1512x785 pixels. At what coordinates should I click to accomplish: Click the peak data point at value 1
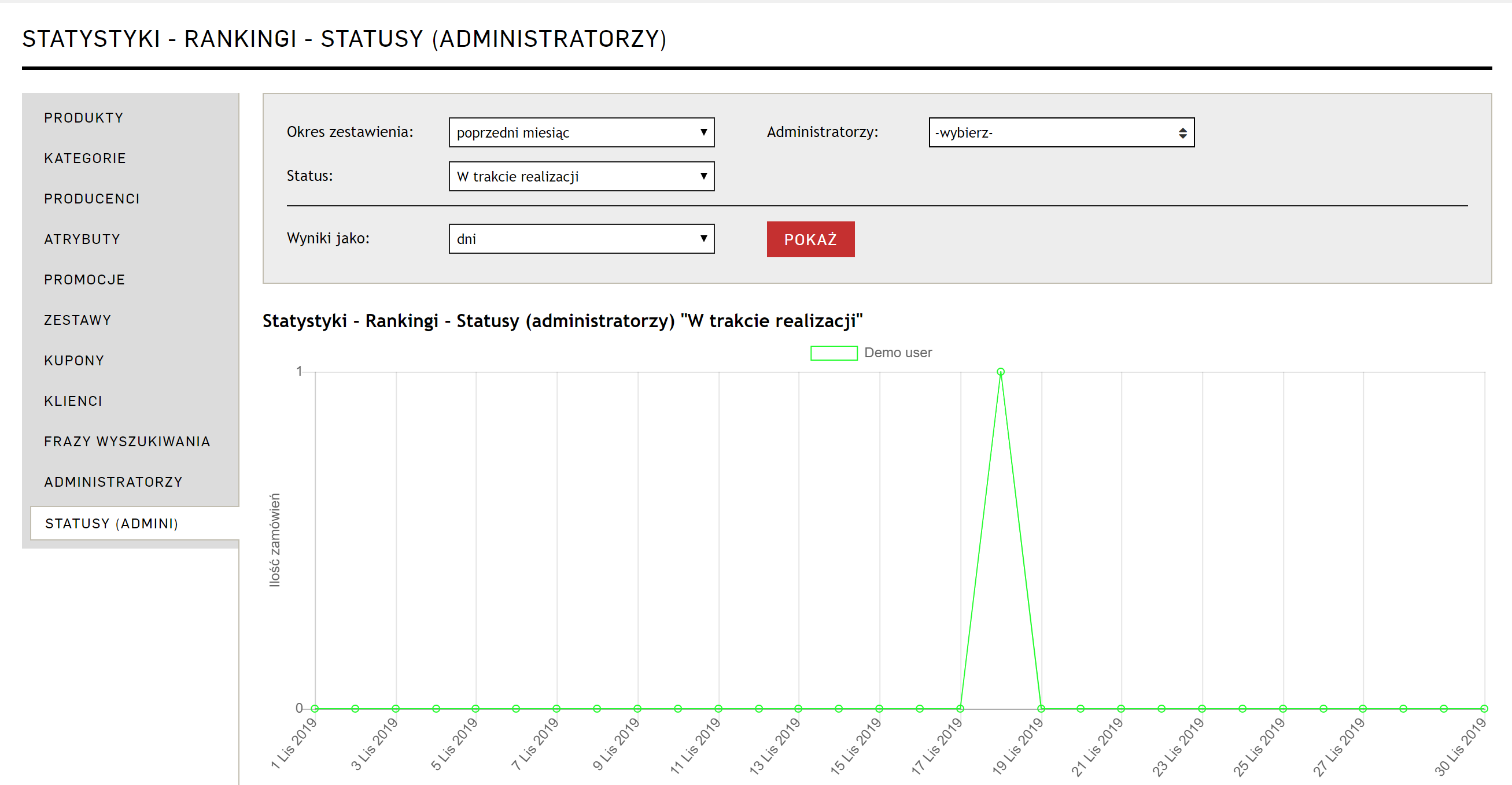pos(1001,372)
